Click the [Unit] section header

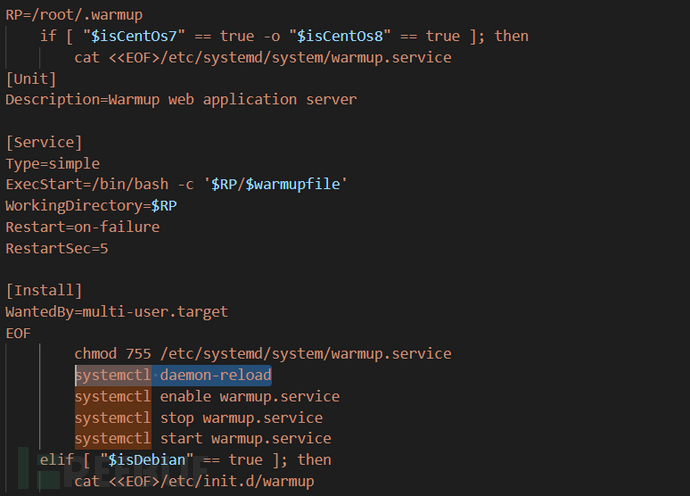31,78
